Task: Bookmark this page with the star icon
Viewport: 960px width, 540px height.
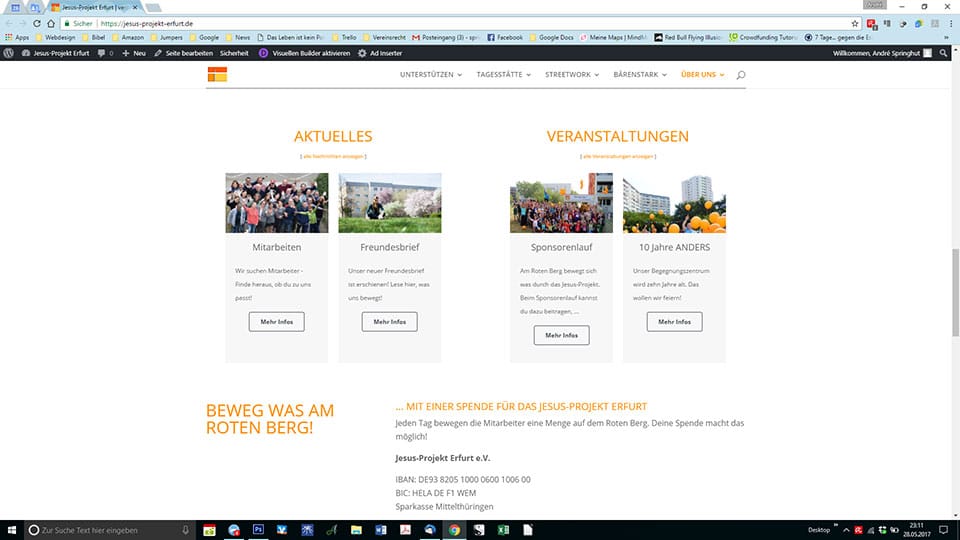Action: click(855, 23)
